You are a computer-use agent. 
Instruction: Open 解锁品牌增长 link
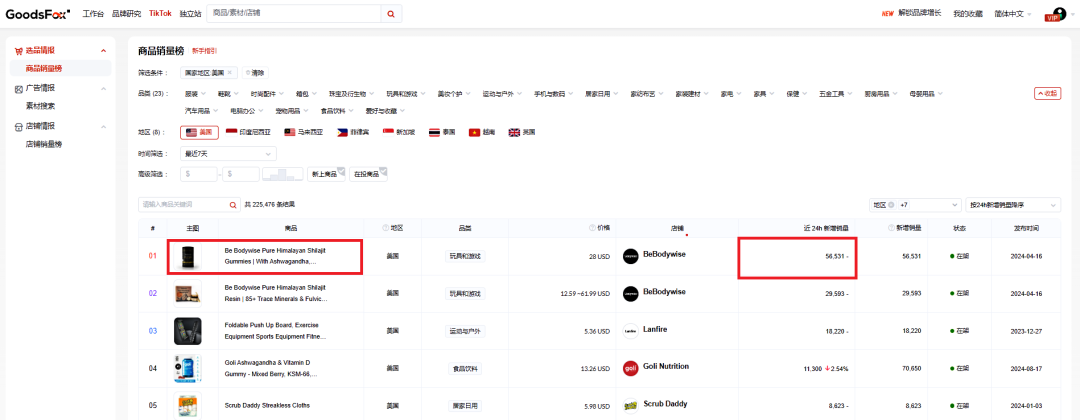point(920,13)
